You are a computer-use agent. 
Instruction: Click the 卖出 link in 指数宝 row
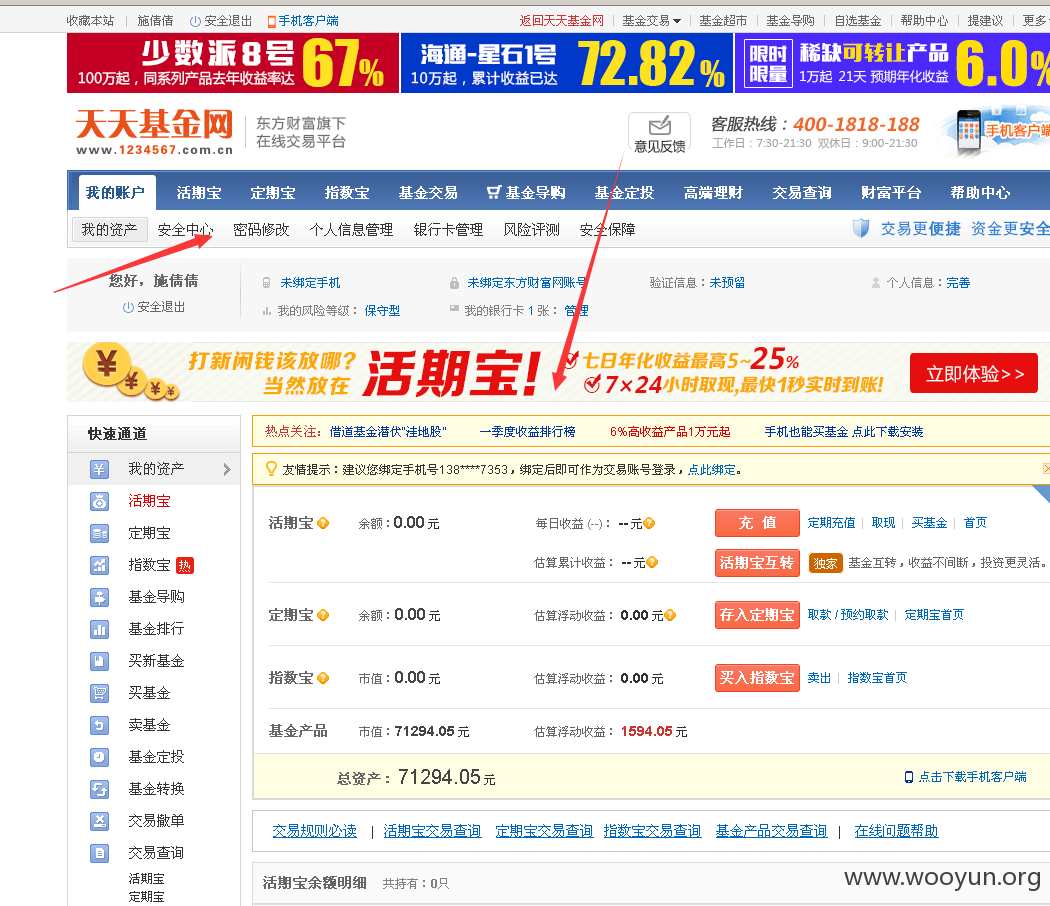tap(819, 678)
